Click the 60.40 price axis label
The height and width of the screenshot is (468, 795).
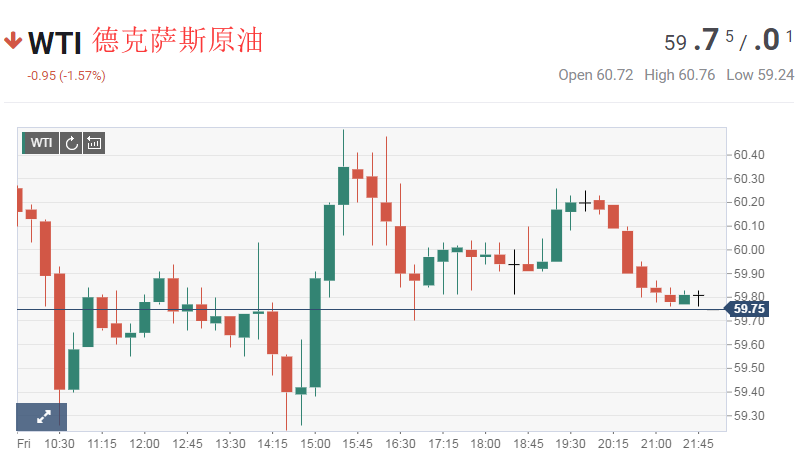748,155
